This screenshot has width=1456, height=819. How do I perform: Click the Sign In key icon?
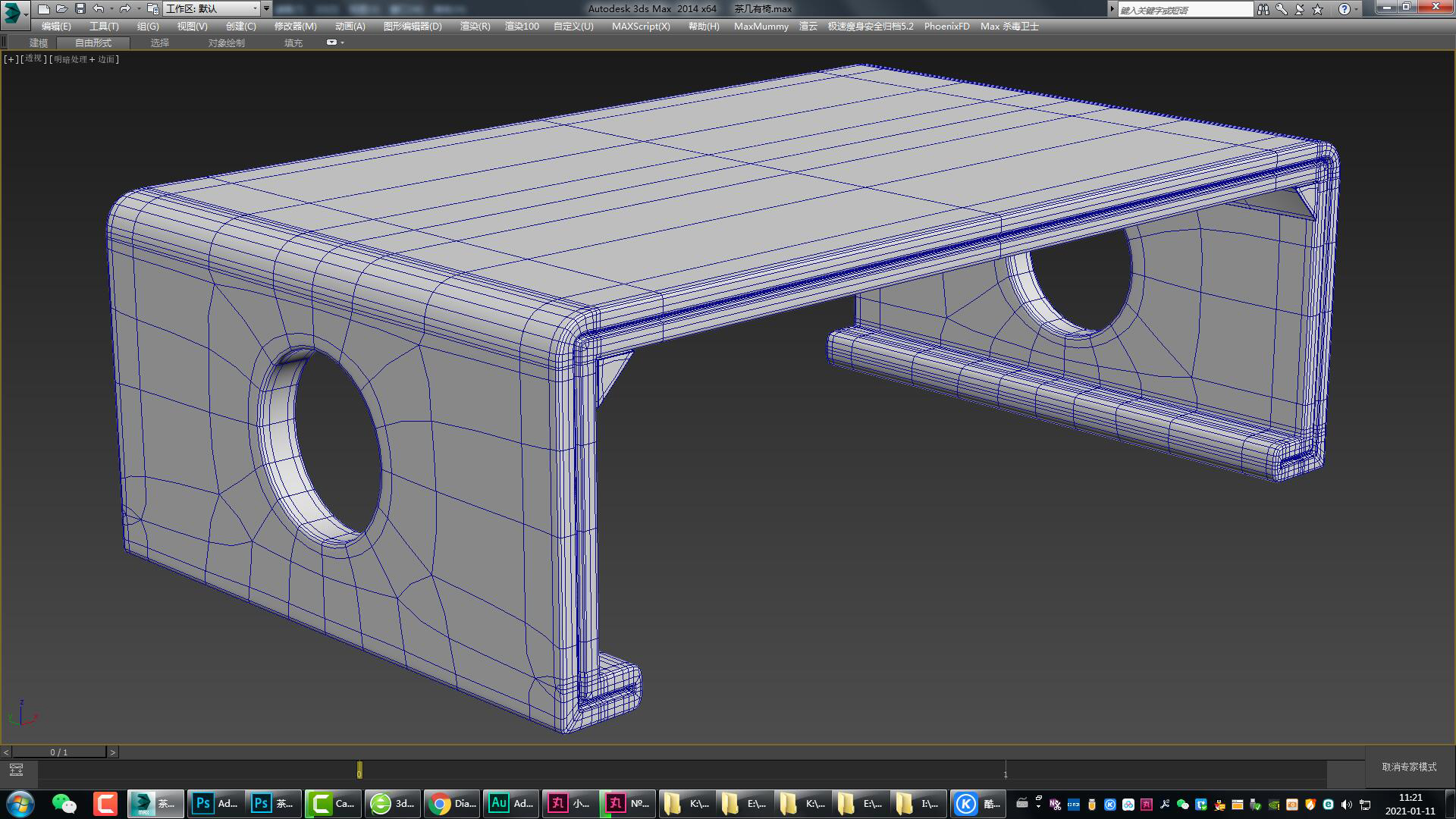pos(1281,9)
